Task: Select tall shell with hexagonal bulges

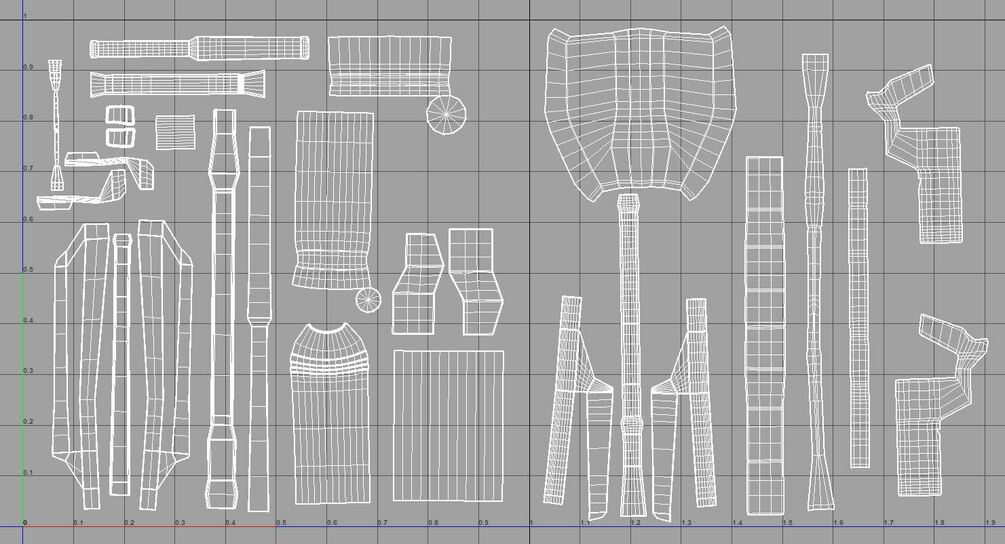Action: point(223,309)
